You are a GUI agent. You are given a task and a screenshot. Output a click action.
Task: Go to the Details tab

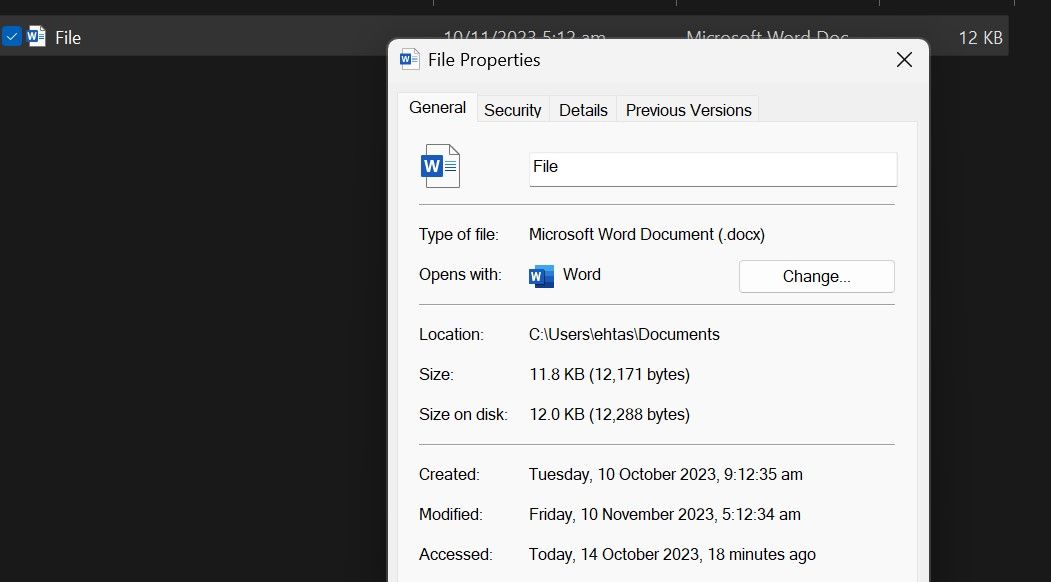pyautogui.click(x=583, y=110)
